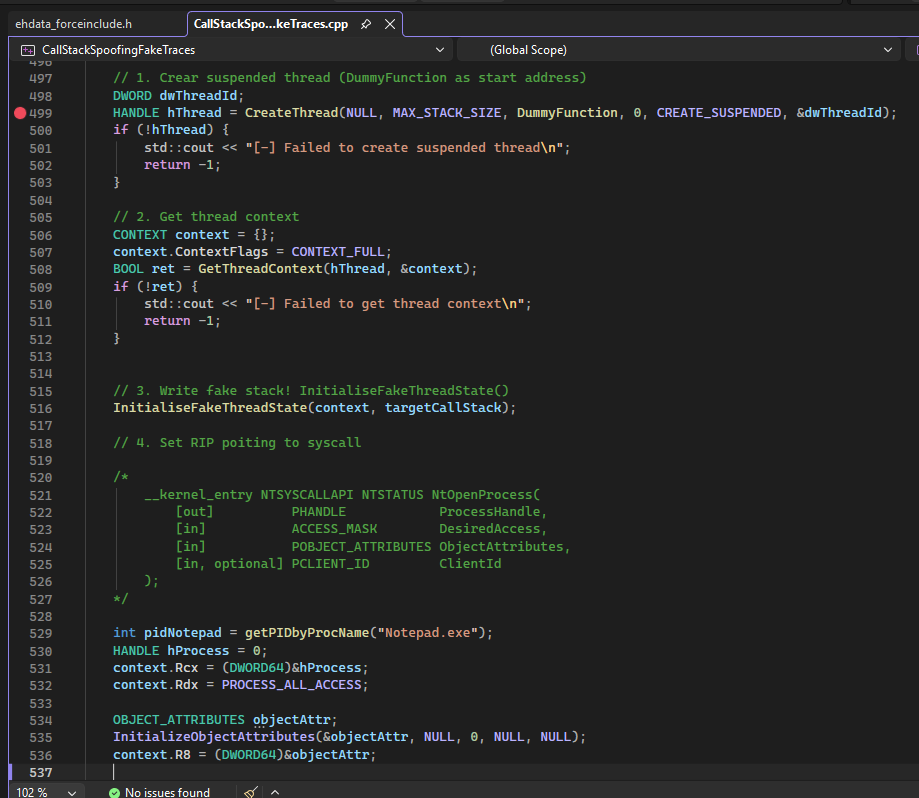Click the green check issues icon
This screenshot has height=798, width=919.
coord(114,793)
